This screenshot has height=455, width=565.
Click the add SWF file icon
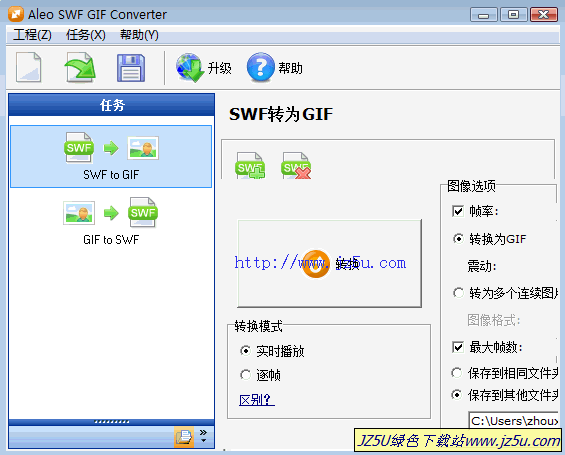coord(250,165)
